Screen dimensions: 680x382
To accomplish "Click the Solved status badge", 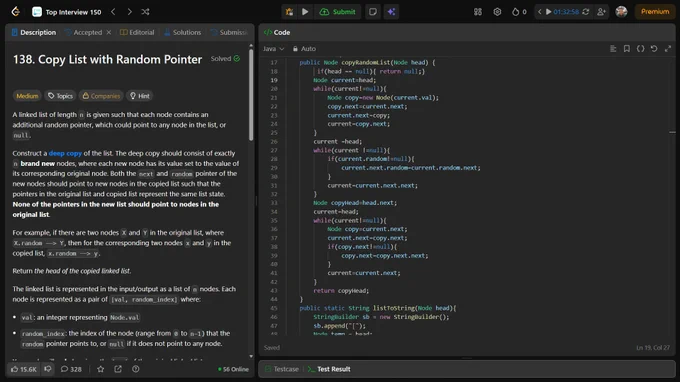I will (225, 59).
